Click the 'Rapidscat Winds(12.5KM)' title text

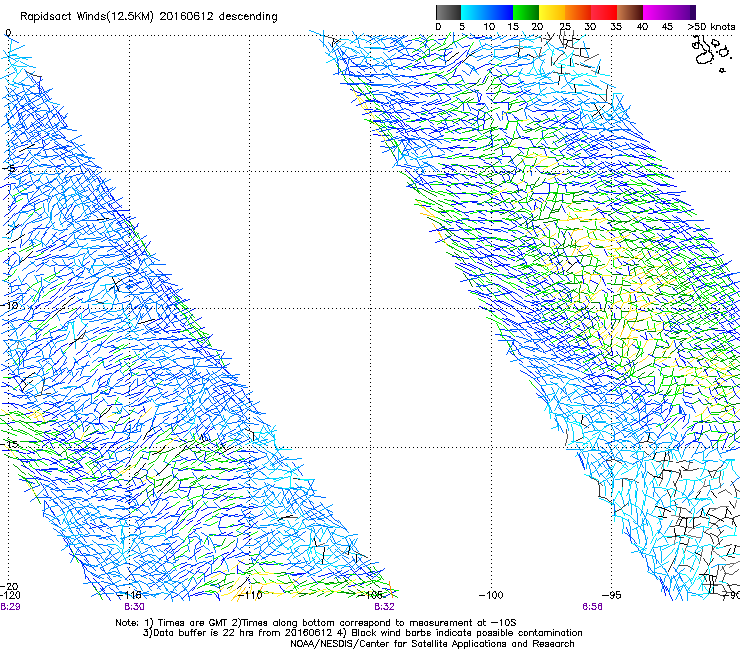[x=87, y=17]
